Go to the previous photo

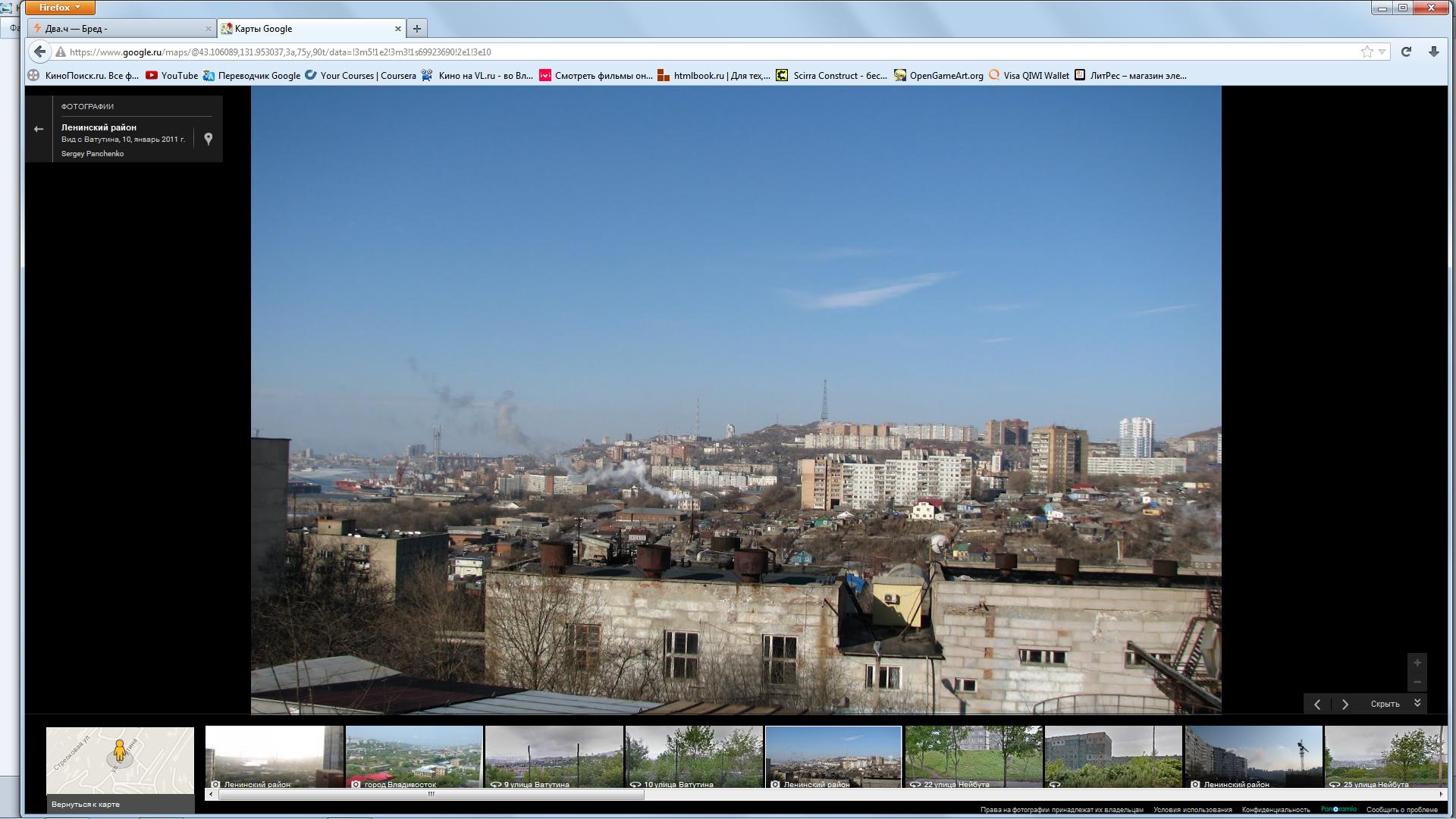coord(1317,704)
